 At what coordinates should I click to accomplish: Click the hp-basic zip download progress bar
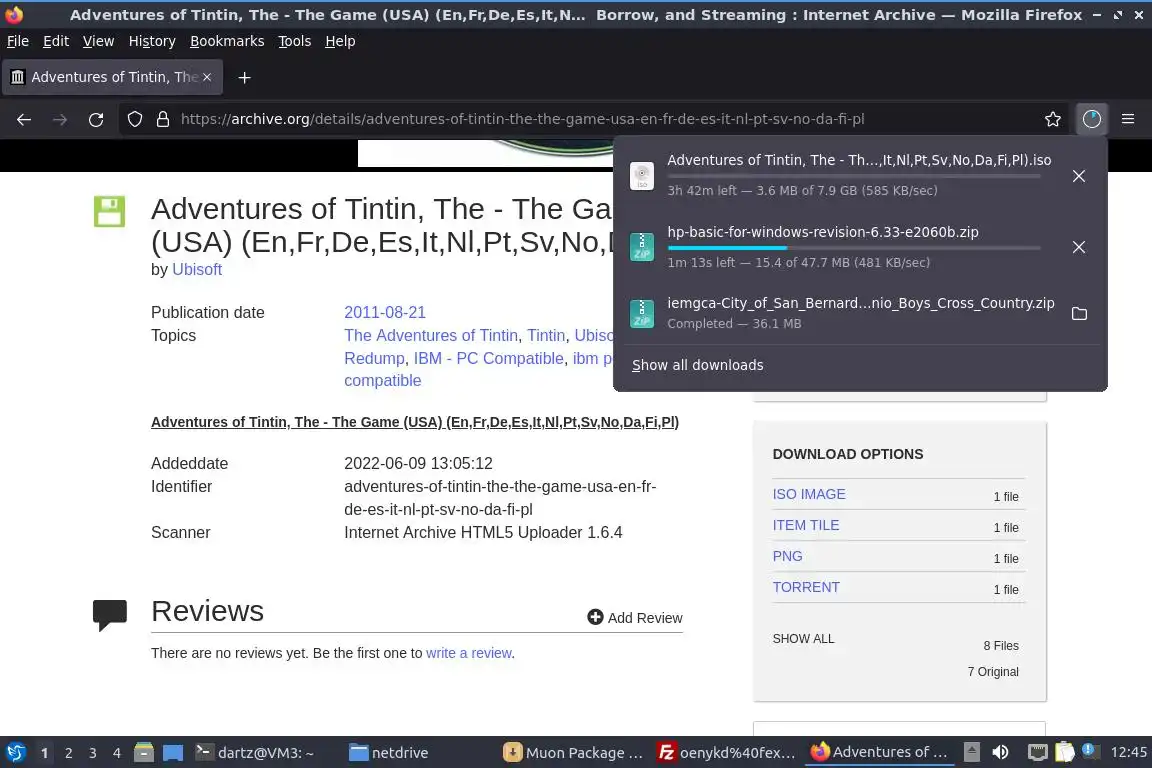[854, 248]
